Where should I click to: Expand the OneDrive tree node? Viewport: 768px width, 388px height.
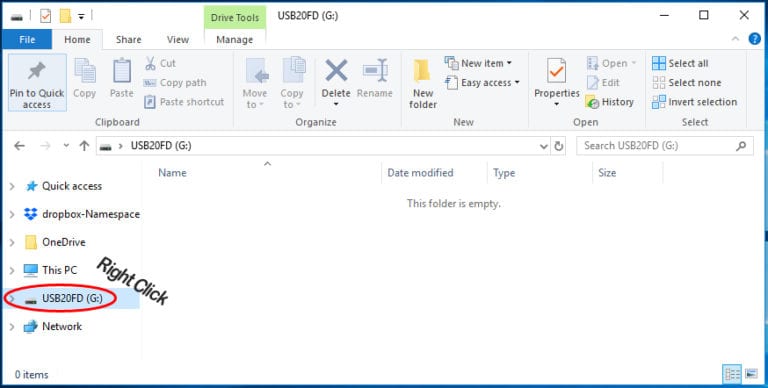click(x=12, y=242)
